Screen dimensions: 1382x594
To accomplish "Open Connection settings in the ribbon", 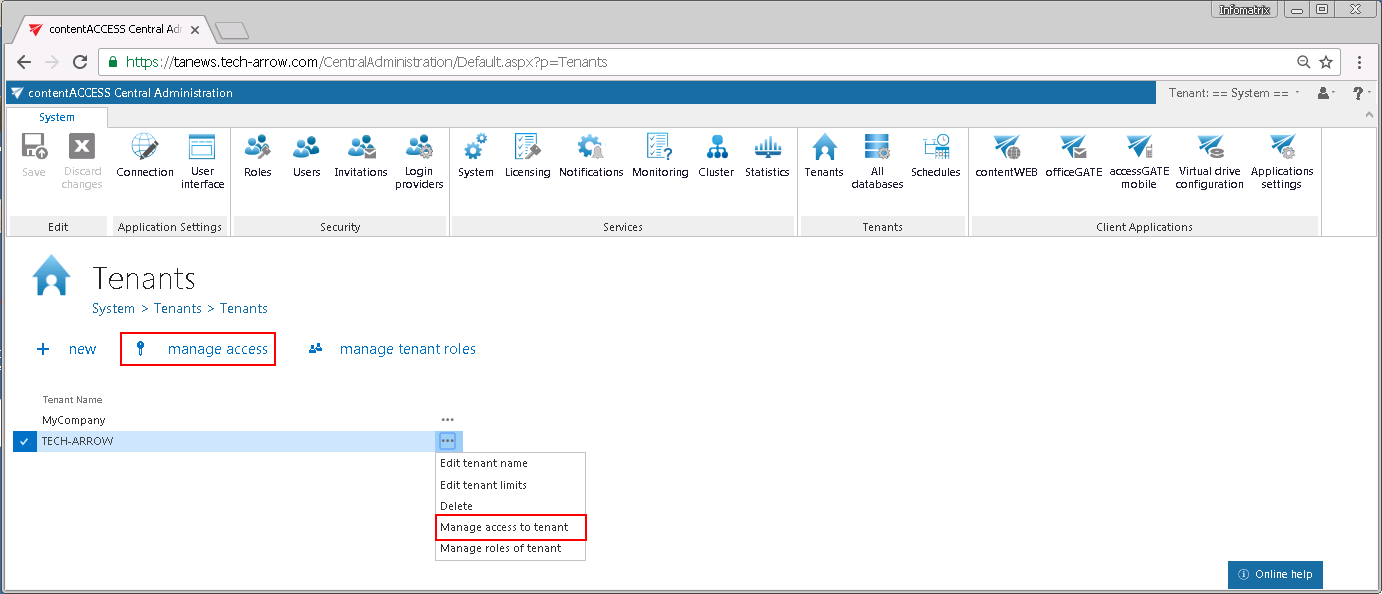I will click(x=145, y=155).
